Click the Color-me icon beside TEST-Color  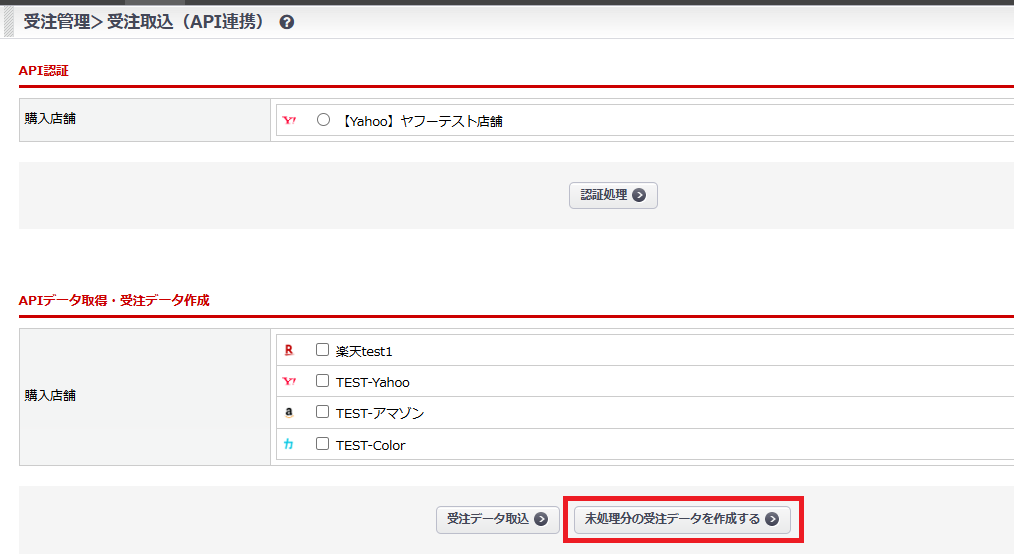[288, 444]
